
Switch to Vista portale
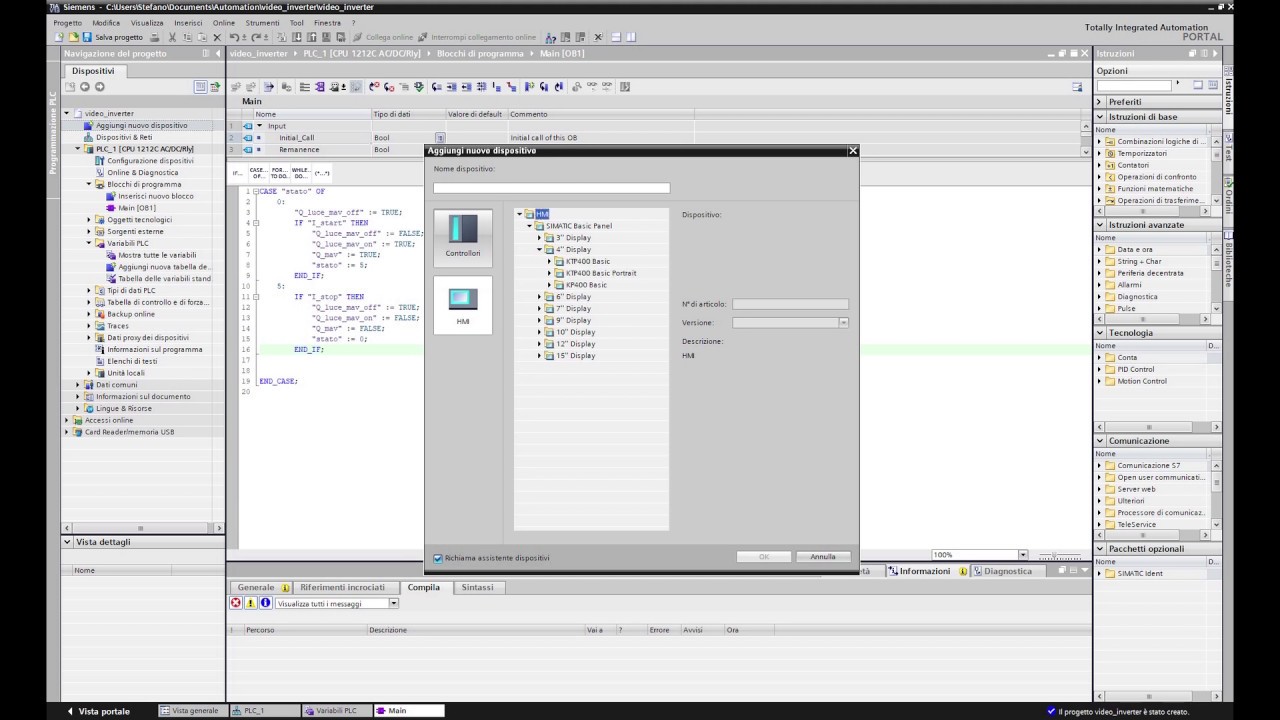98,711
